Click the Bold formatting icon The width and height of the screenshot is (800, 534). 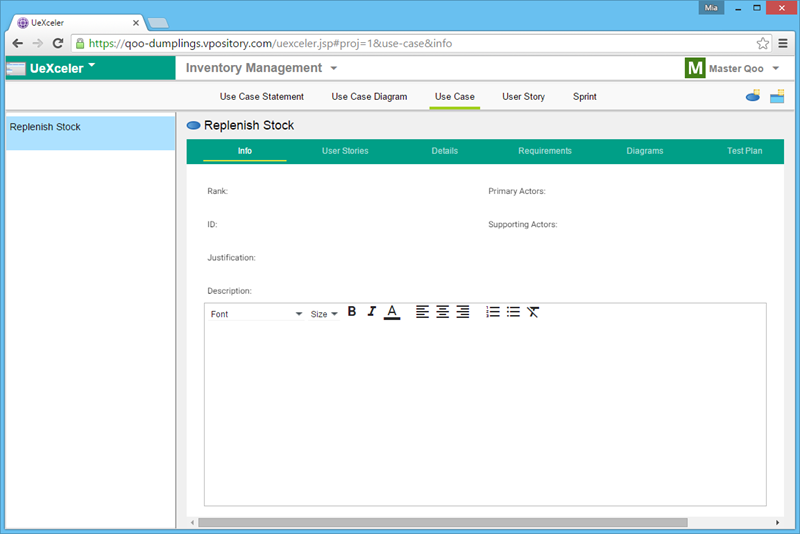tap(352, 312)
